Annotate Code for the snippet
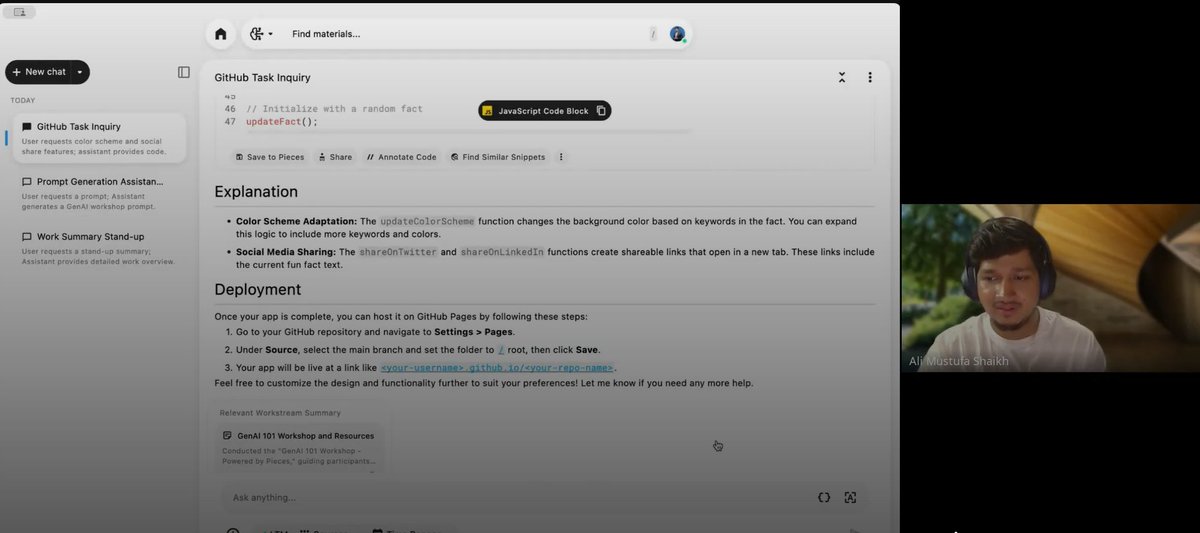The width and height of the screenshot is (1200, 533). [x=401, y=157]
